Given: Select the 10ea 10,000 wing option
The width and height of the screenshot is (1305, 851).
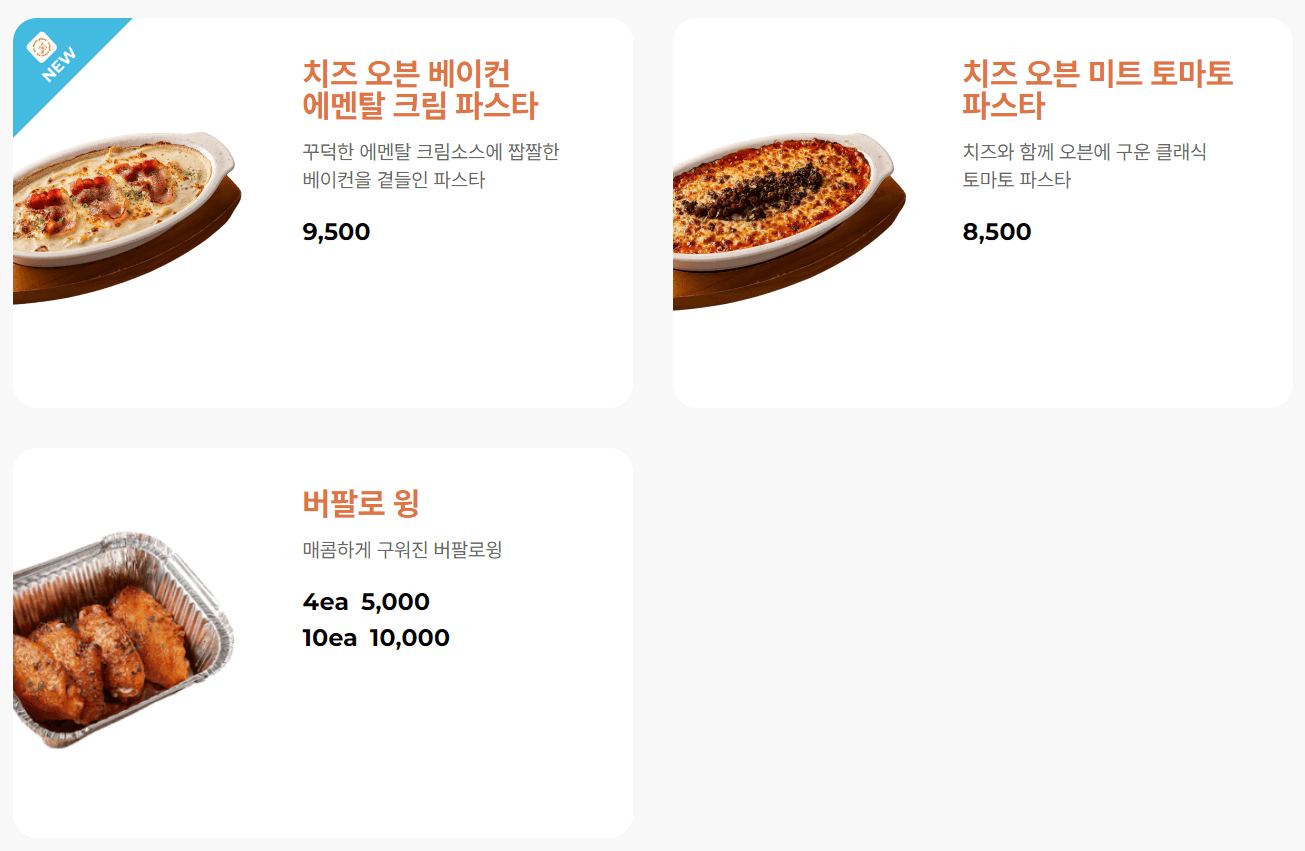Looking at the screenshot, I should [x=376, y=637].
